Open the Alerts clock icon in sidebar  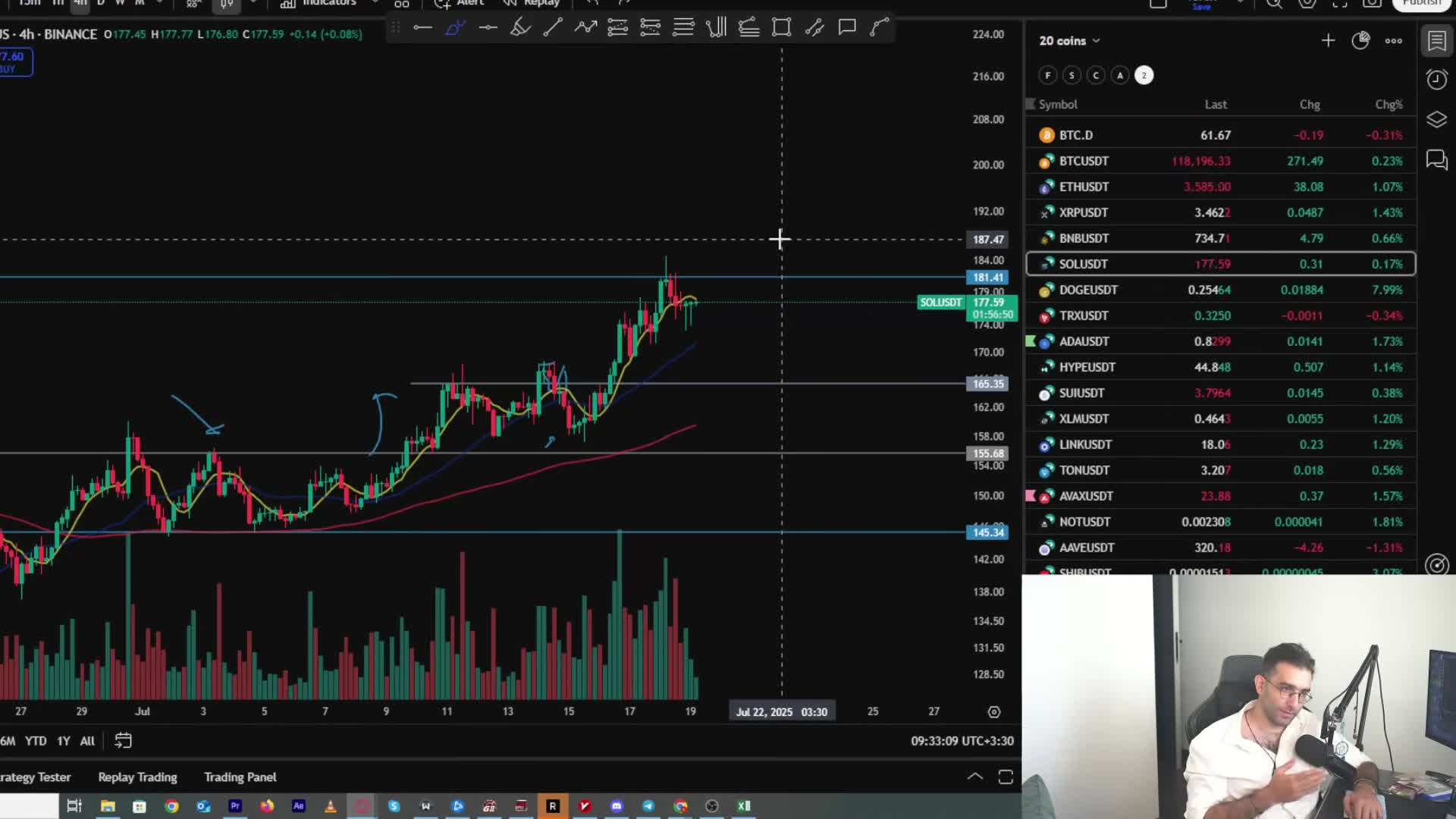tap(1437, 80)
